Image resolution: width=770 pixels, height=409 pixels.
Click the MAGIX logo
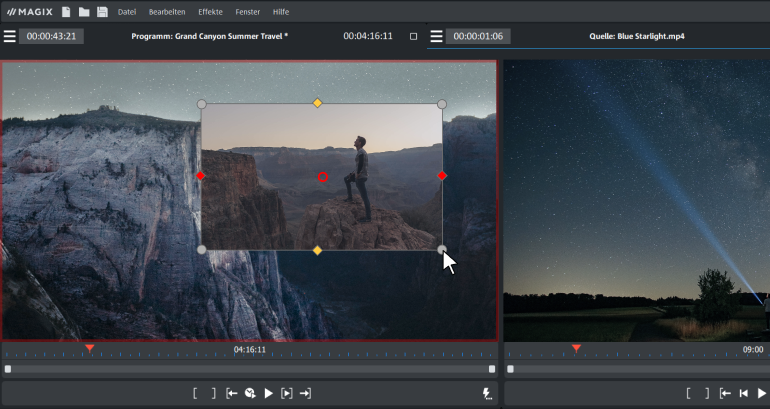(x=29, y=12)
